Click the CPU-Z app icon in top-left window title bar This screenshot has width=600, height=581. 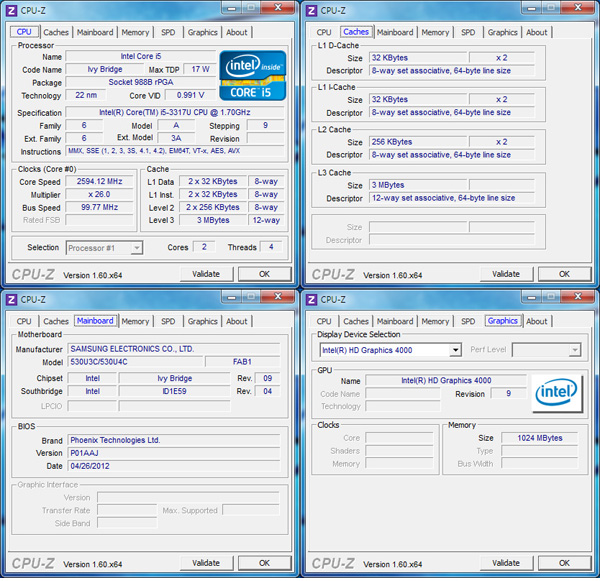click(x=11, y=10)
